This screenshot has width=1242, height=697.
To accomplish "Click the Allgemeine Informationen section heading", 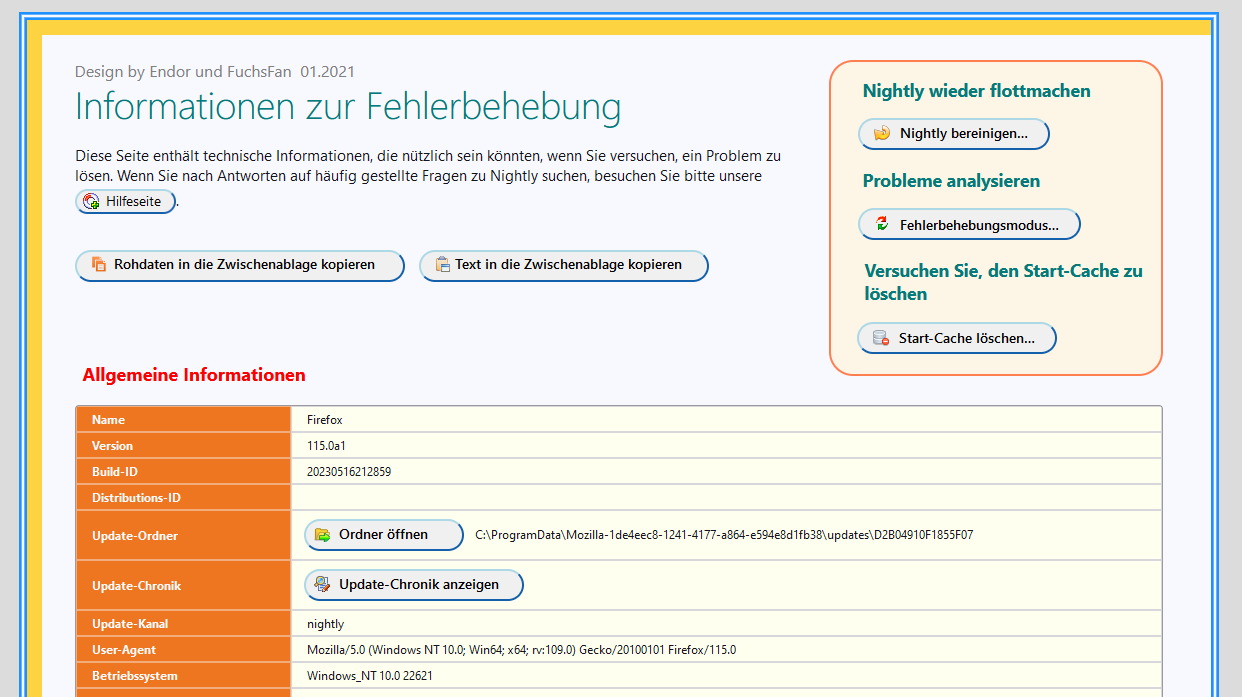I will point(194,376).
